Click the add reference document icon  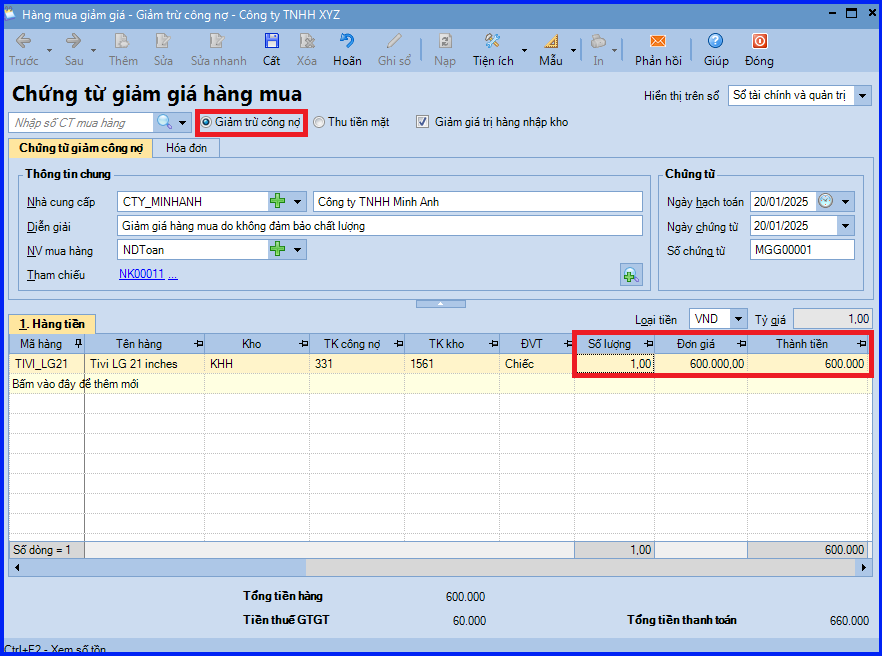(x=630, y=275)
